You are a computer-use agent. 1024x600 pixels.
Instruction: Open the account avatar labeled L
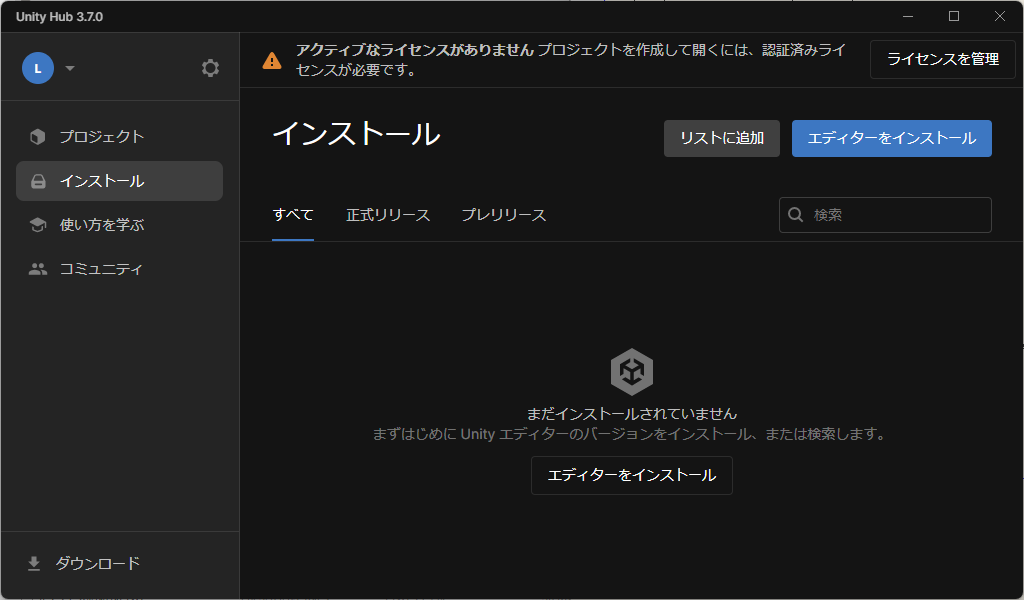(x=38, y=68)
